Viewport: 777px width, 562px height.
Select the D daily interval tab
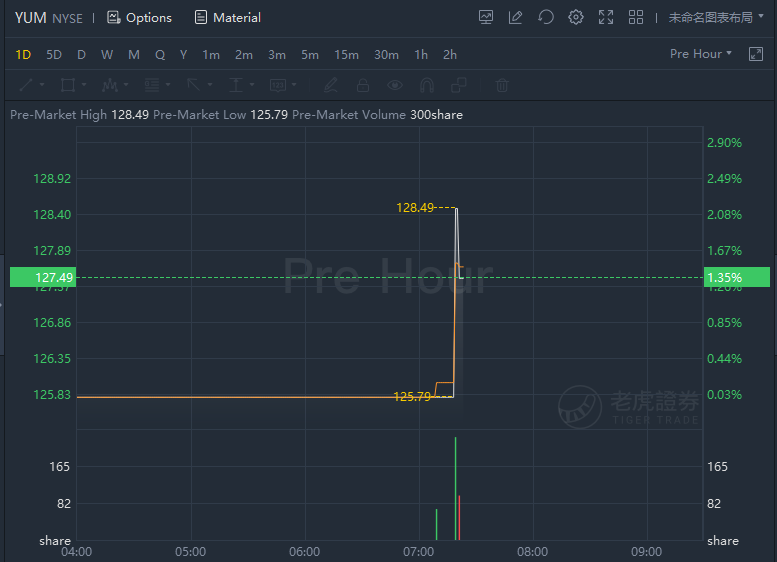click(81, 55)
